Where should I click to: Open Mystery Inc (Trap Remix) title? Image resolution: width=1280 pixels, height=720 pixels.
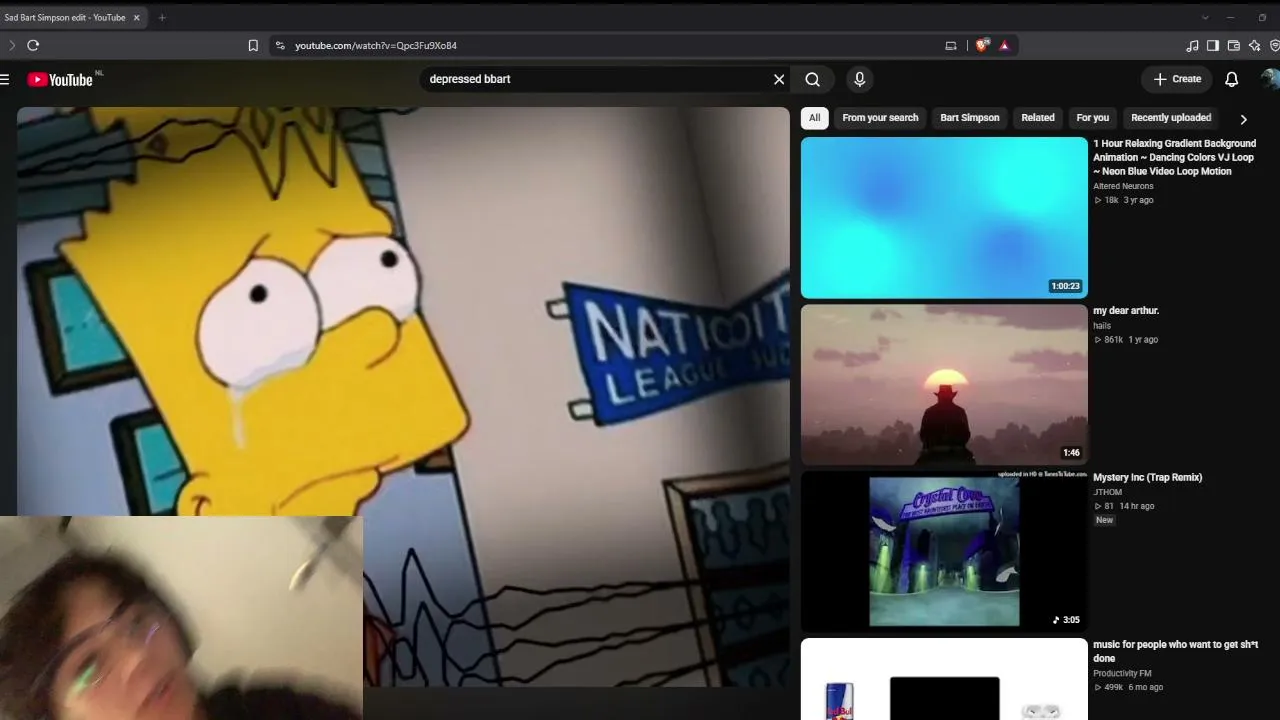coord(1148,478)
